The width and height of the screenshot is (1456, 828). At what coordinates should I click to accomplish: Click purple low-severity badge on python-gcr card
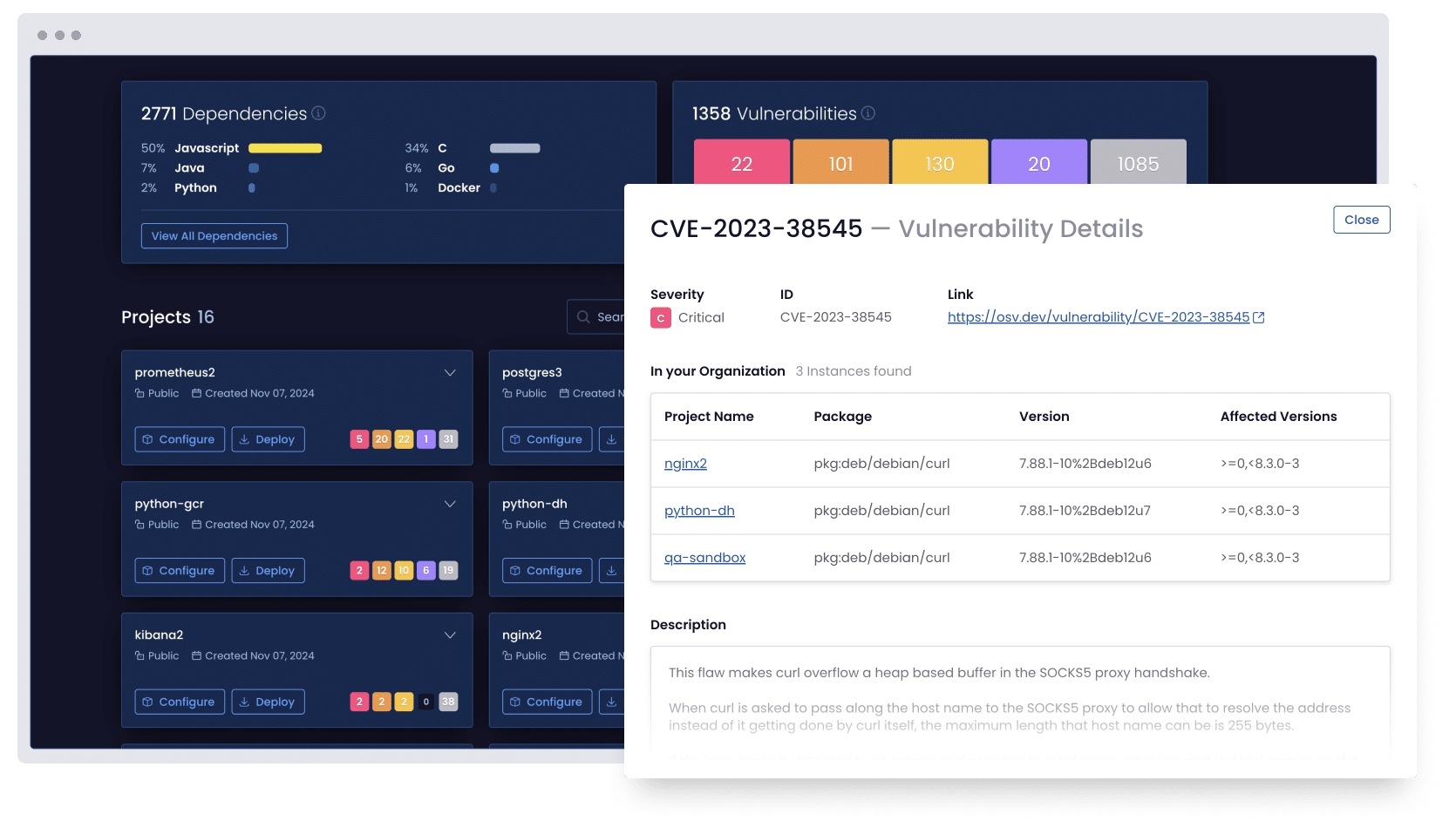(x=425, y=571)
